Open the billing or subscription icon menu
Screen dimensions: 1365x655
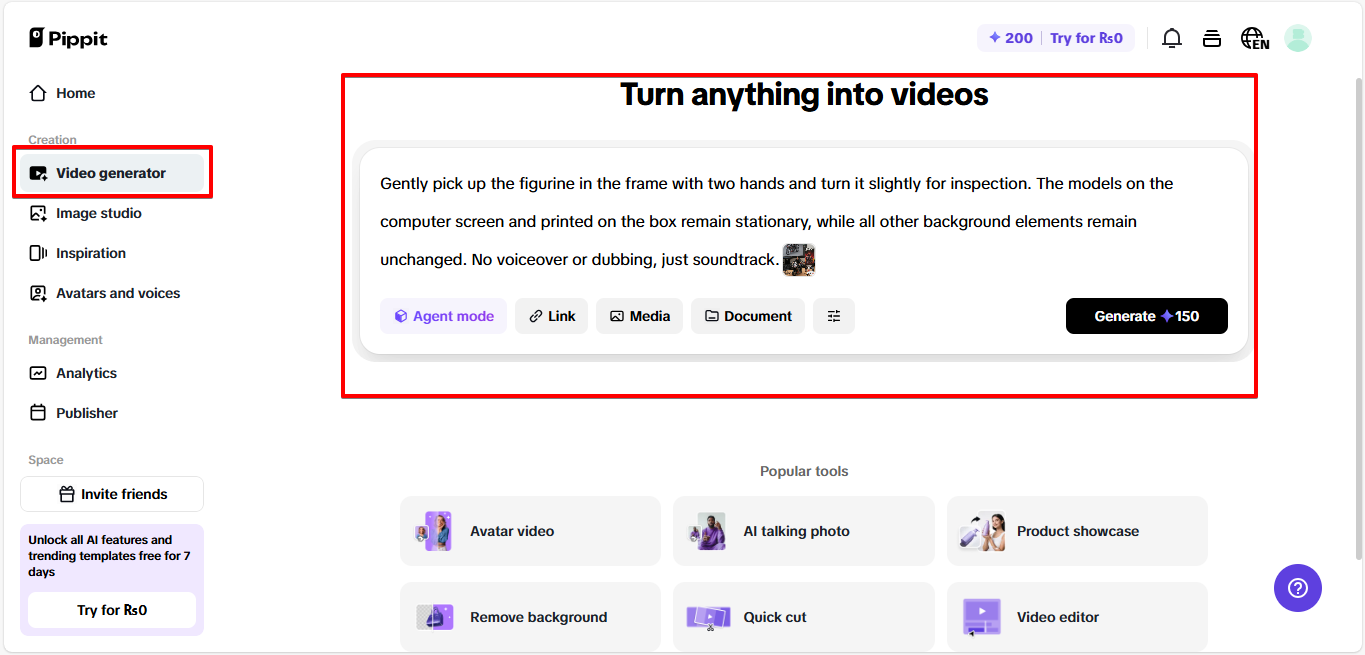[x=1212, y=37]
